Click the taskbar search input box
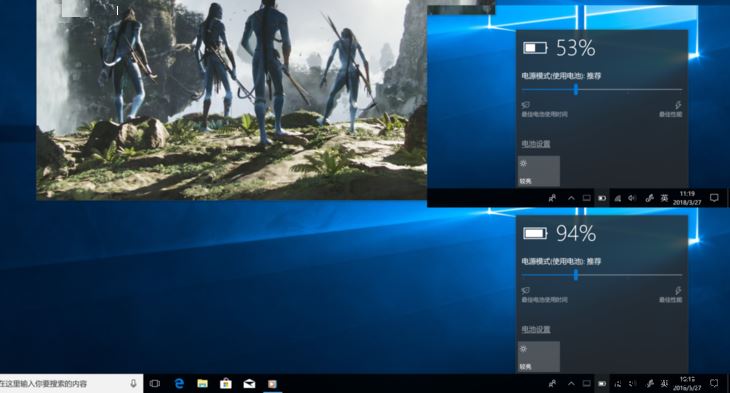The width and height of the screenshot is (730, 393). 71,383
